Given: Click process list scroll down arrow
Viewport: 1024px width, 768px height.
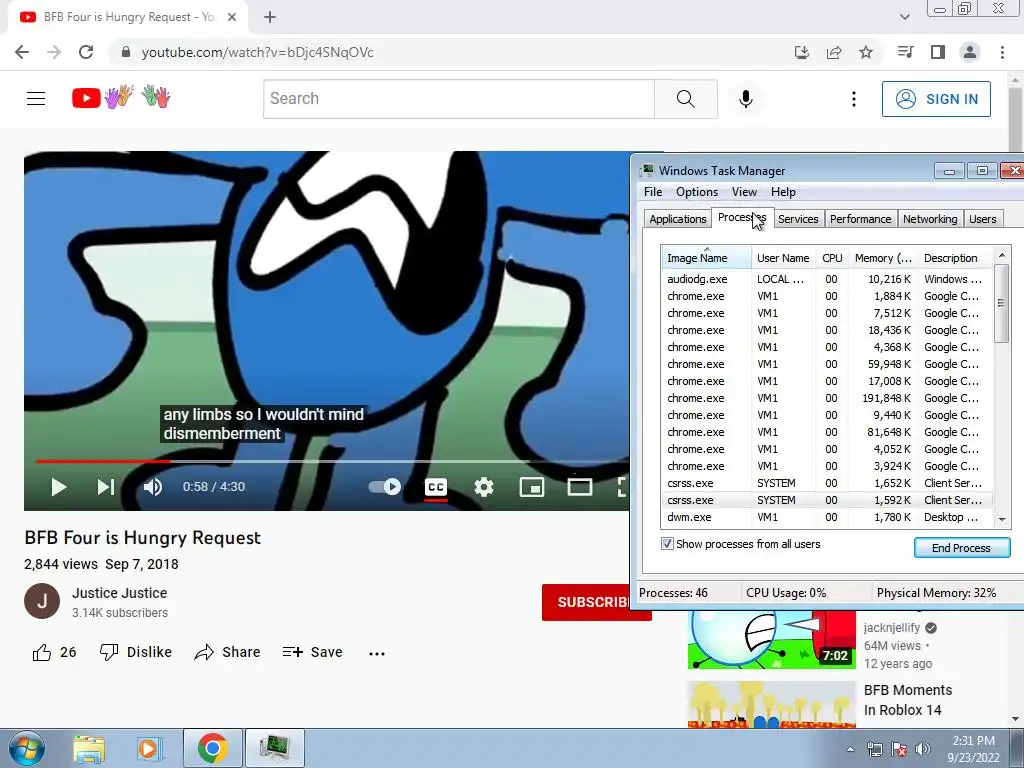Looking at the screenshot, I should tap(1002, 519).
